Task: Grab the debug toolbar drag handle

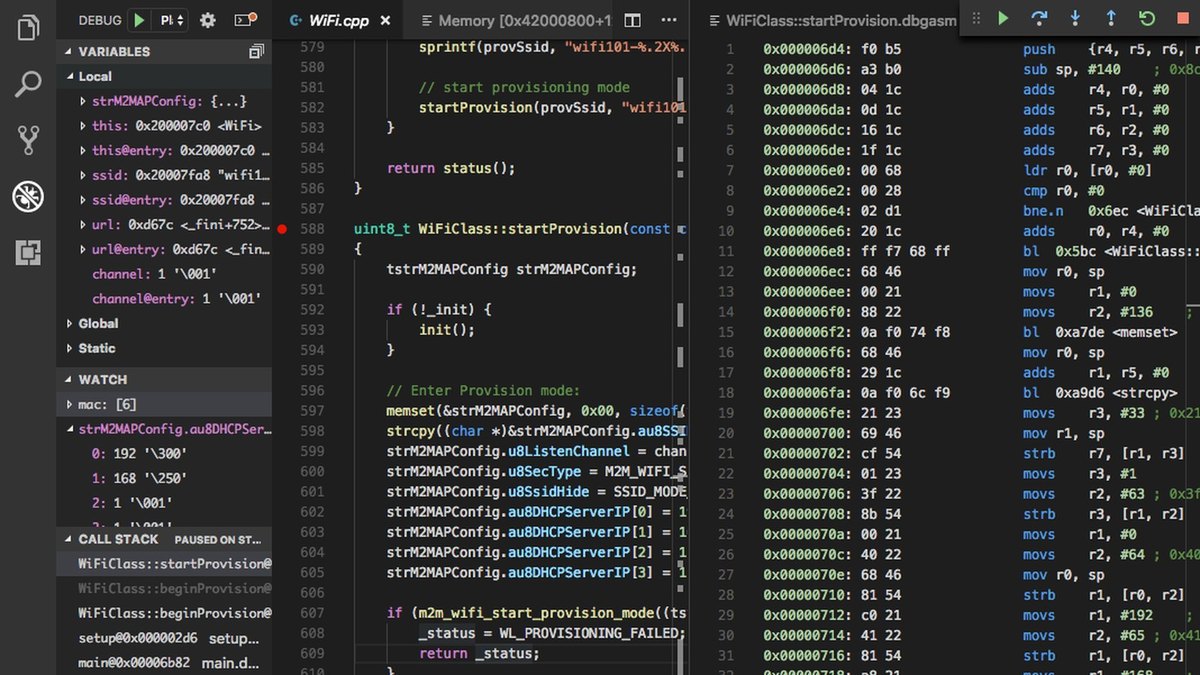Action: [x=975, y=18]
